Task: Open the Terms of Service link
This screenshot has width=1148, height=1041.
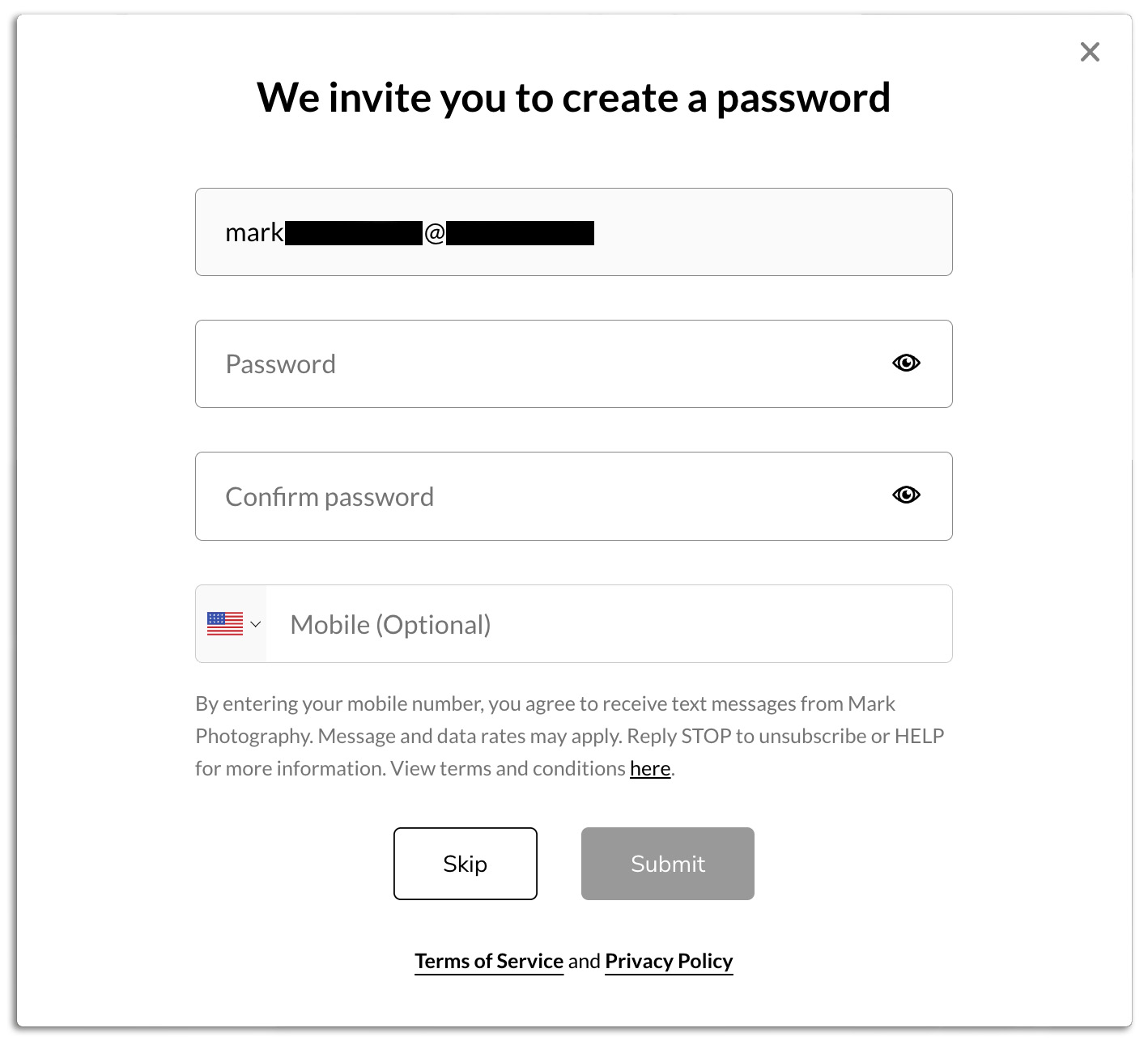Action: point(489,961)
